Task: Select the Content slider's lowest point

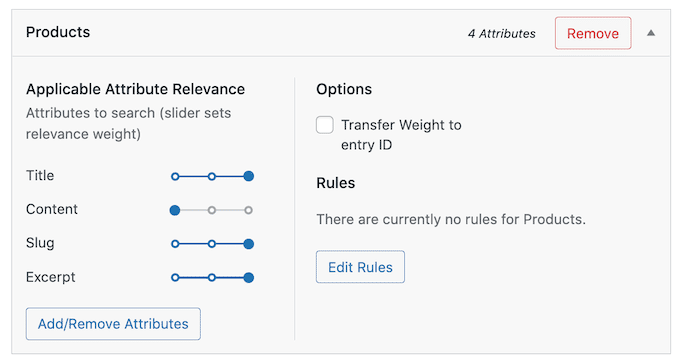Action: pos(175,210)
